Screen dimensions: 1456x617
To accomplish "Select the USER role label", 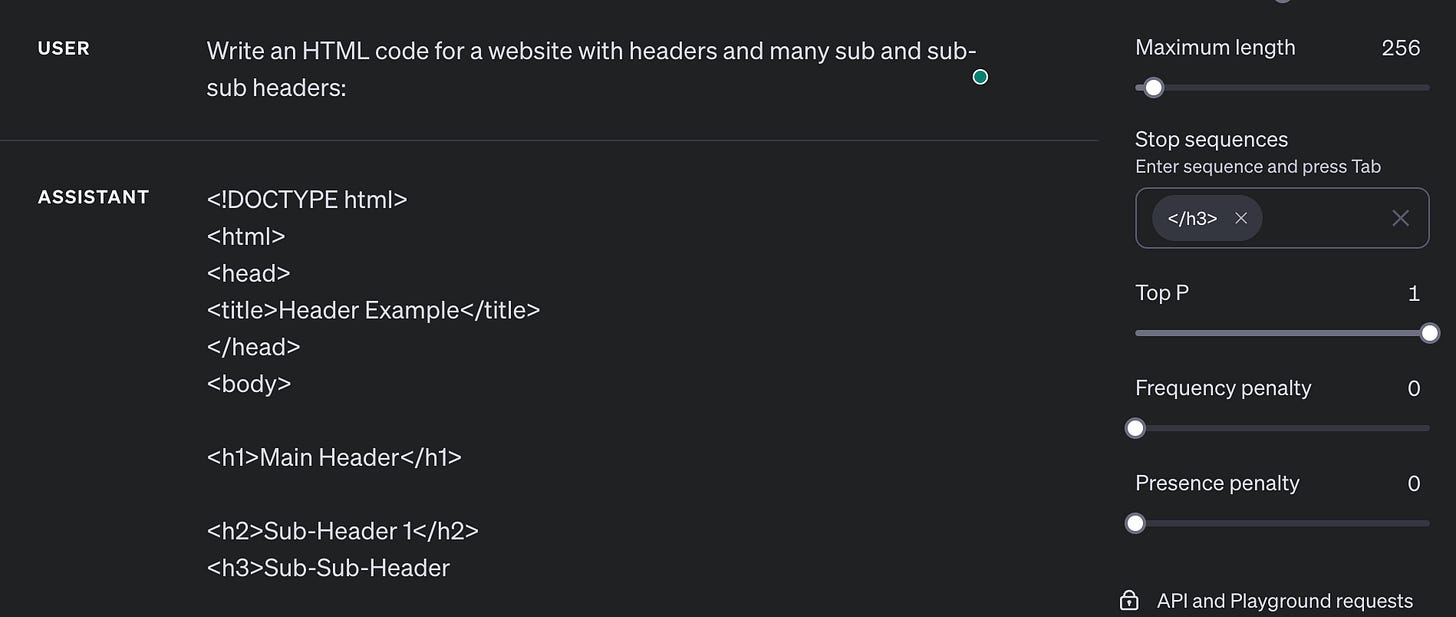I will pos(63,47).
